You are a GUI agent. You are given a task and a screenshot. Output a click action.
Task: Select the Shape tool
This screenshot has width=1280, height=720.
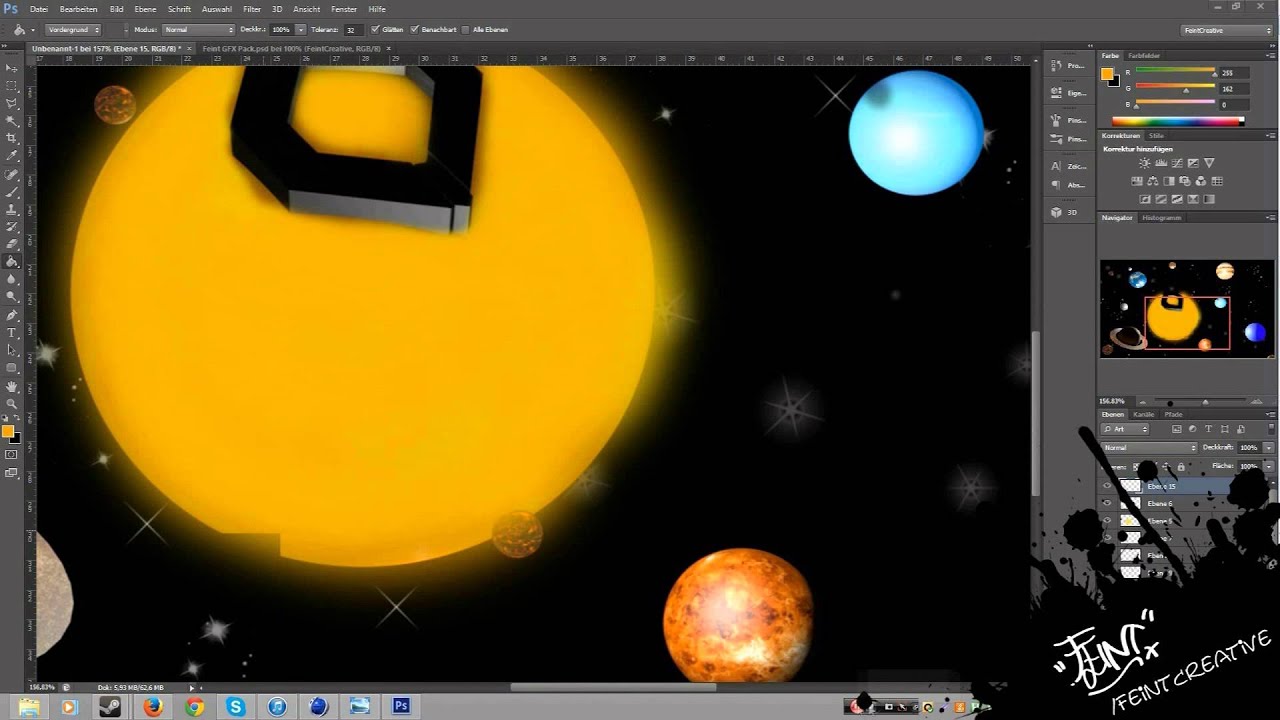coord(12,368)
